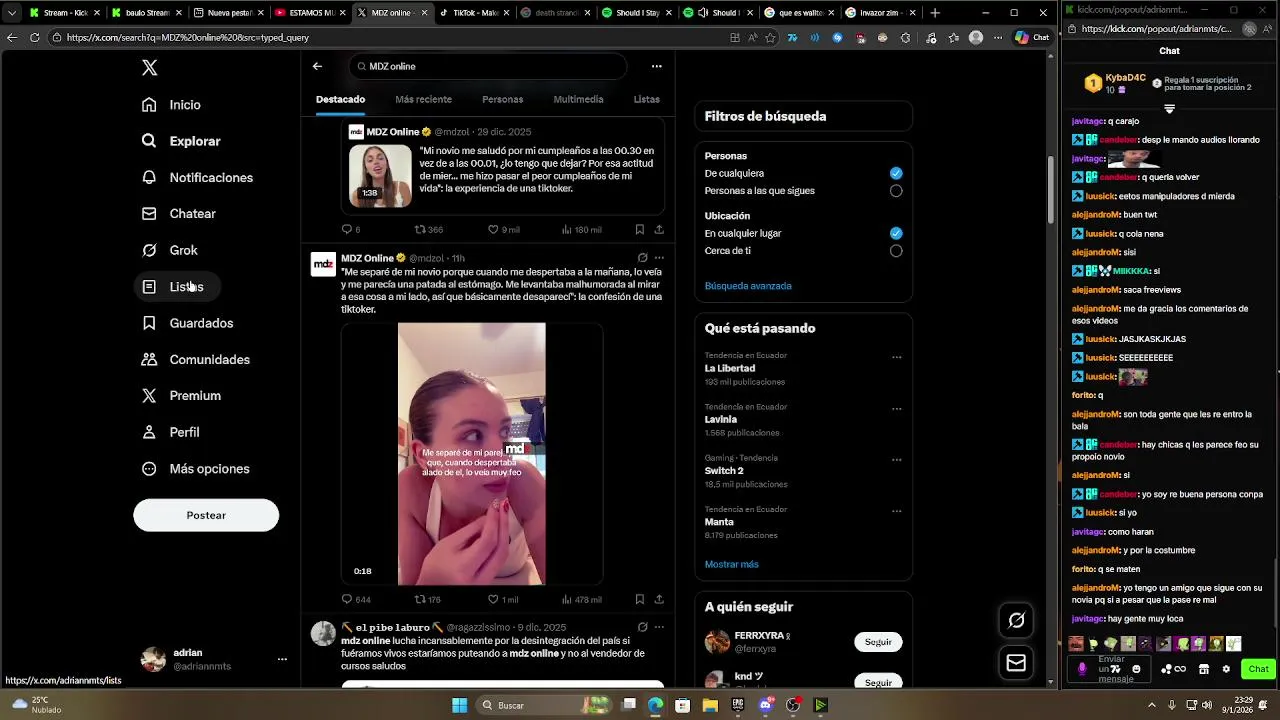Viewport: 1280px width, 720px height.
Task: Open the floating messages envelope button
Action: pos(1016,662)
